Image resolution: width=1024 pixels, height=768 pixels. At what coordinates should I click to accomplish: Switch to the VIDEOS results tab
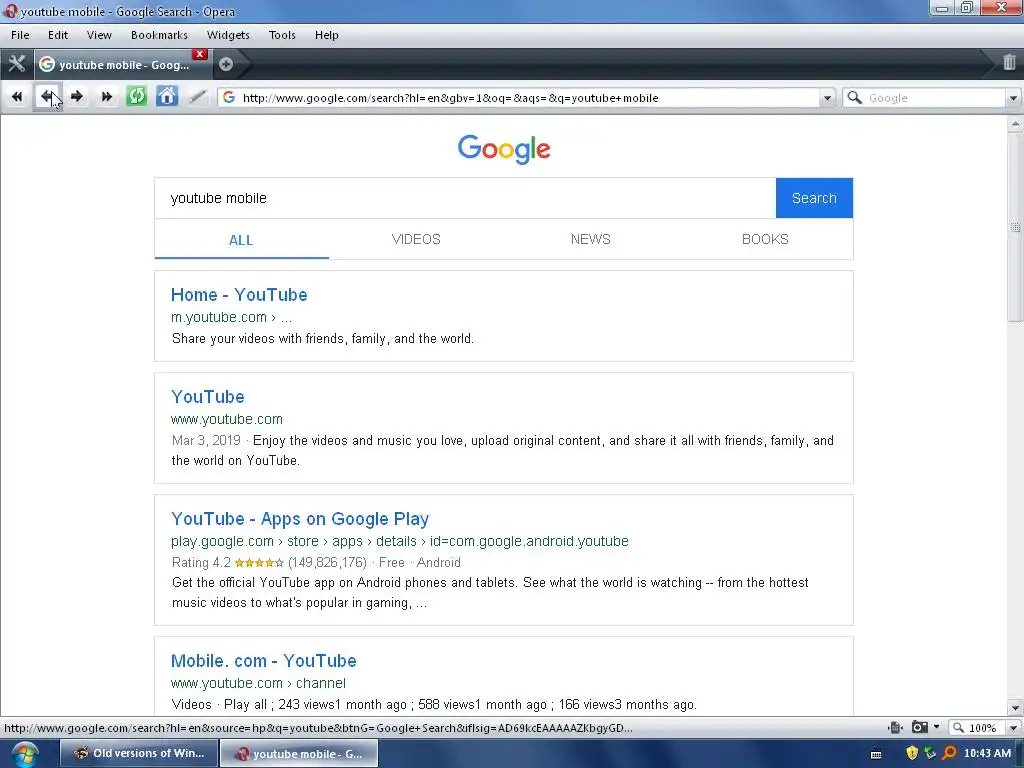tap(416, 239)
